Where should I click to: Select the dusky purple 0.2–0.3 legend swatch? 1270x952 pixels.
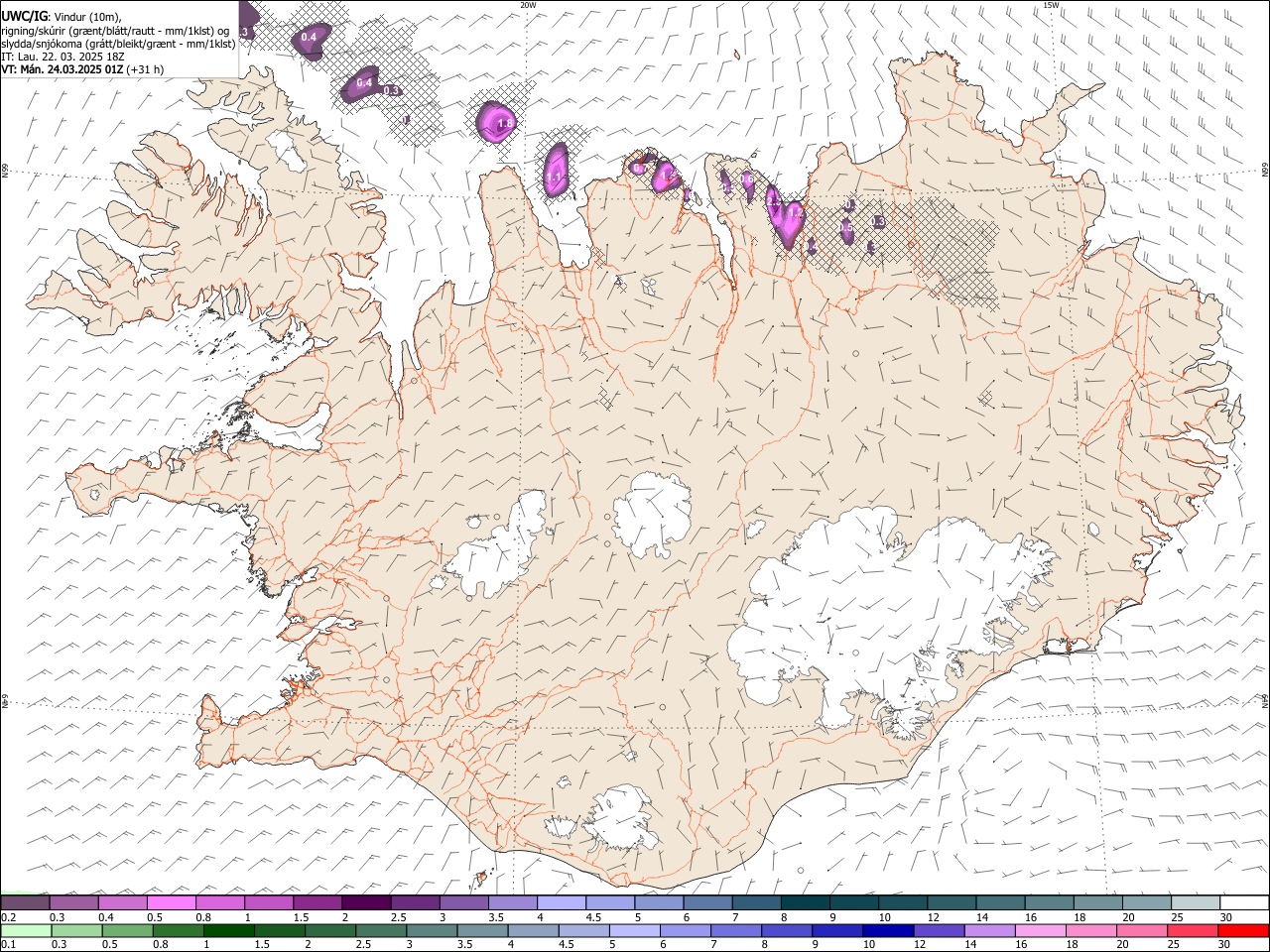click(x=25, y=903)
